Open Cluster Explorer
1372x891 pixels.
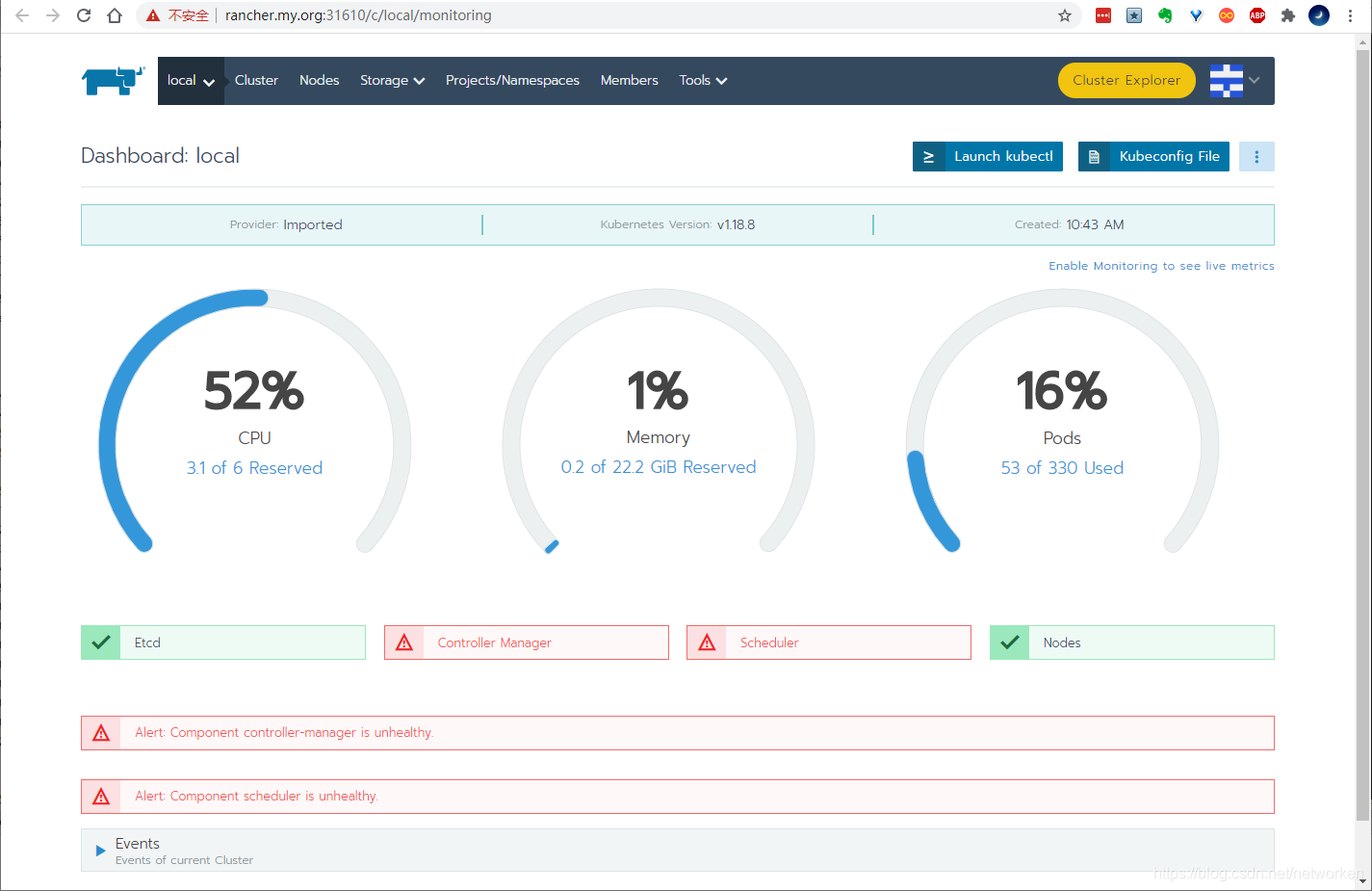point(1126,81)
